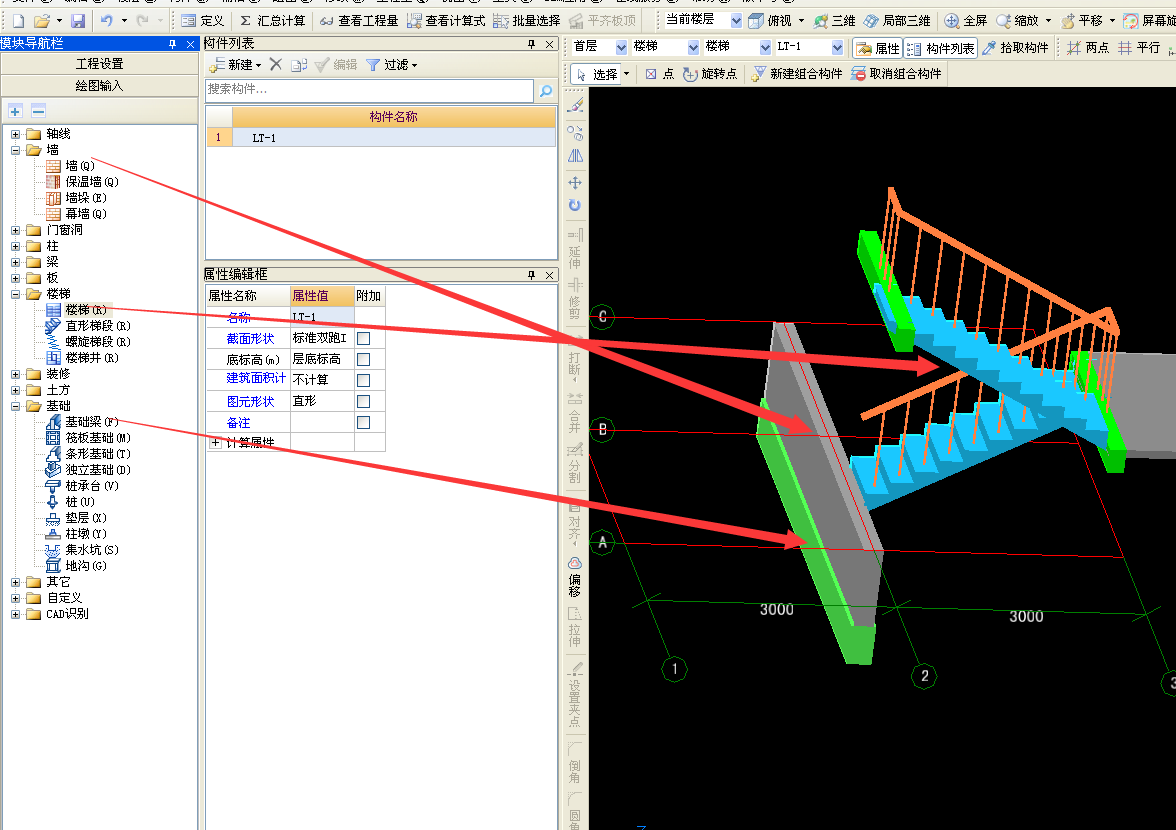Click the Undo arrow icon
Viewport: 1176px width, 830px height.
[x=106, y=21]
